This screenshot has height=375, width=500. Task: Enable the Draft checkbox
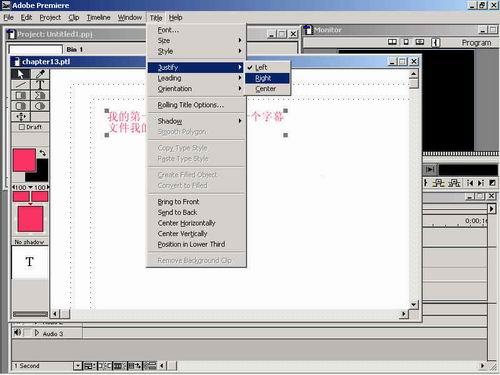click(22, 127)
